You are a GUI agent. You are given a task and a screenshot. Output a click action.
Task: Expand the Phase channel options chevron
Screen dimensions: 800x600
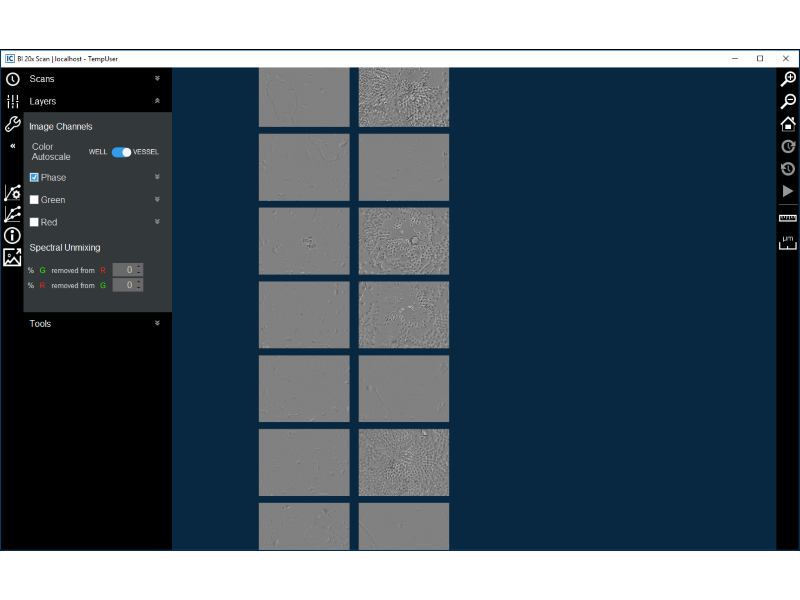point(157,177)
